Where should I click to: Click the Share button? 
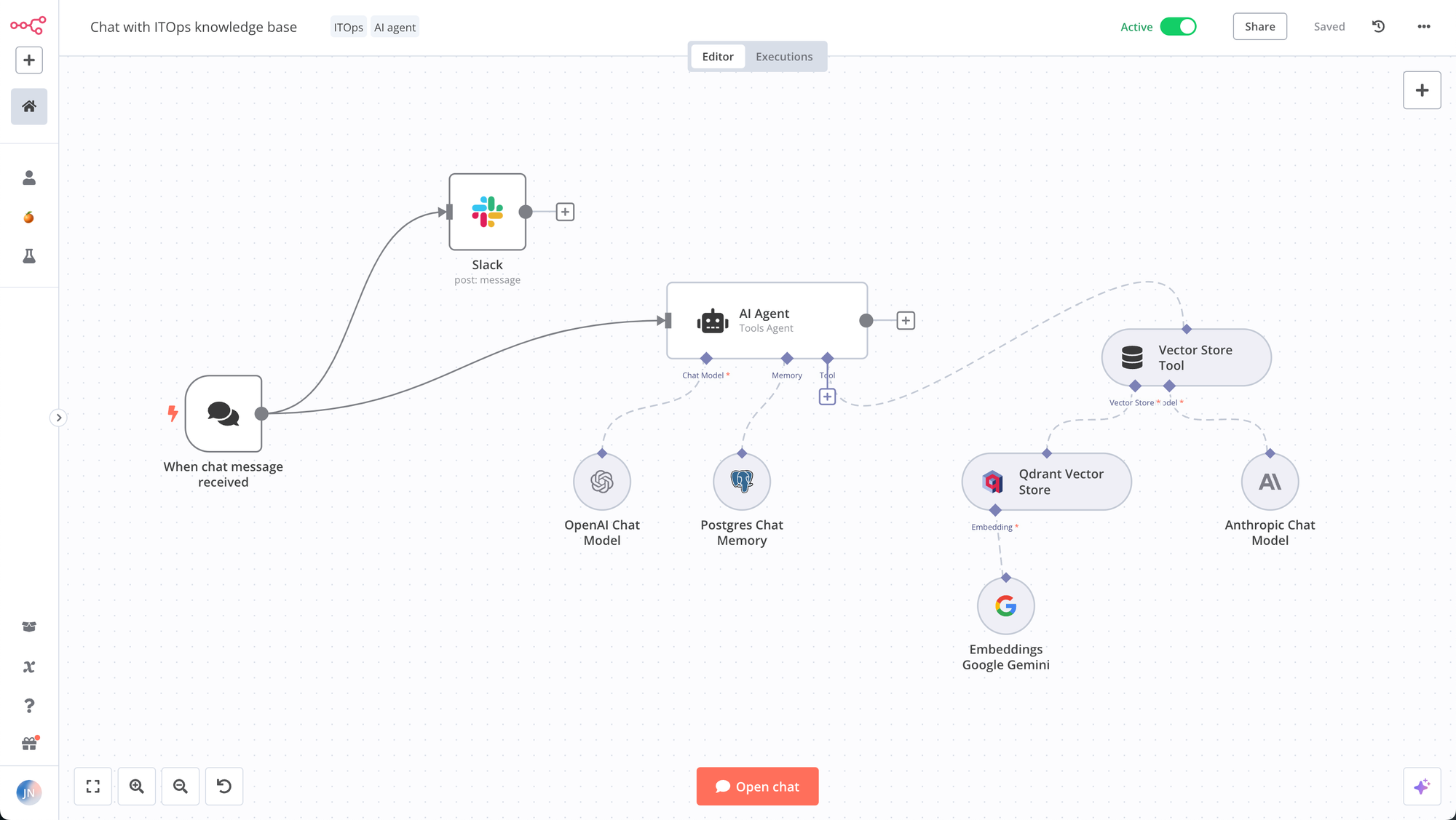(x=1259, y=27)
